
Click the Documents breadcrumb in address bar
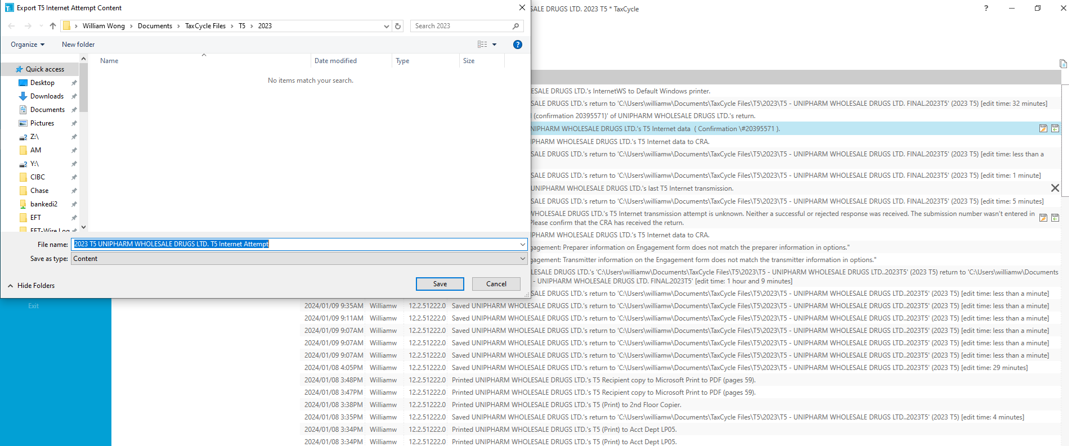coord(154,26)
